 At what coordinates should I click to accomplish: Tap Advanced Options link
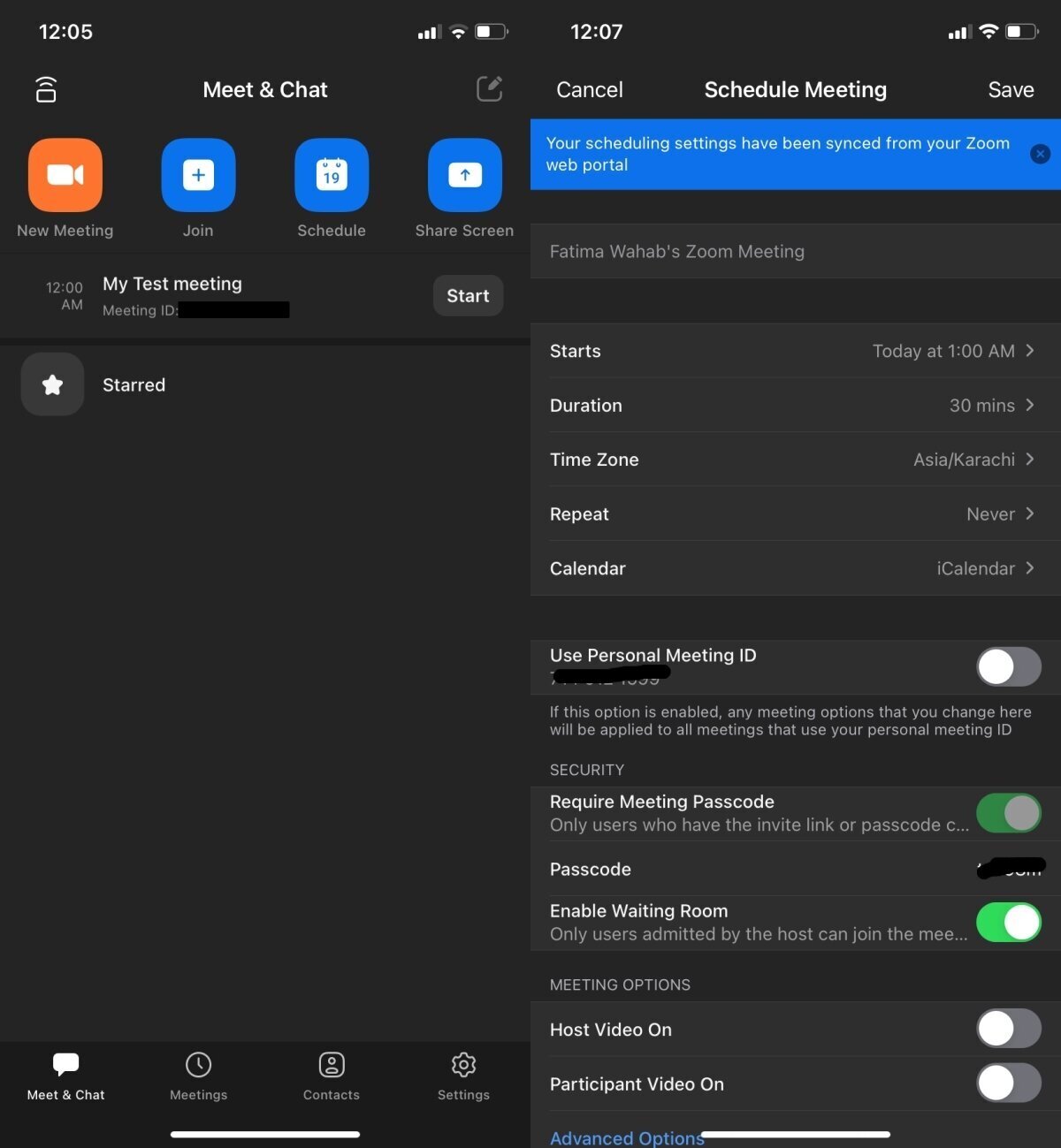[x=627, y=1137]
